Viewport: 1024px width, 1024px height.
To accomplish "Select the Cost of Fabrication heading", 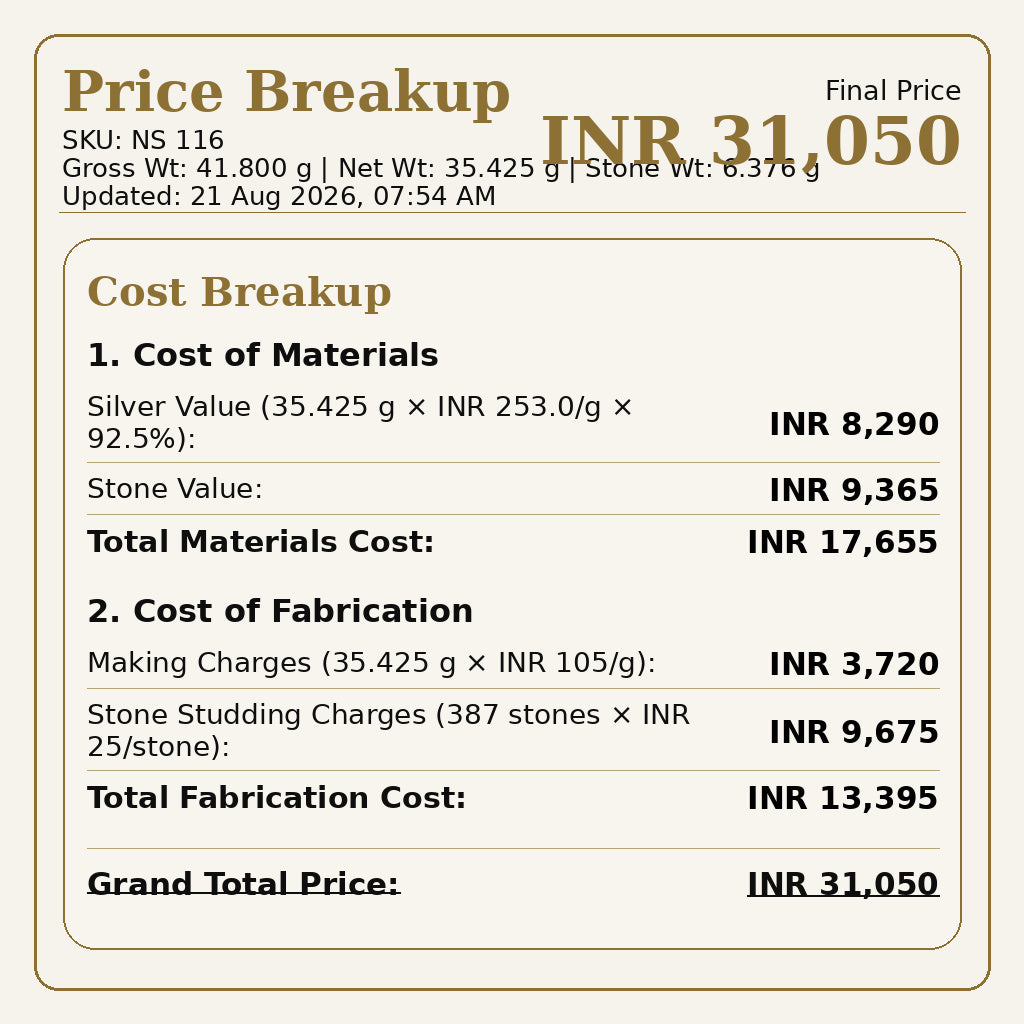I will [x=280, y=611].
